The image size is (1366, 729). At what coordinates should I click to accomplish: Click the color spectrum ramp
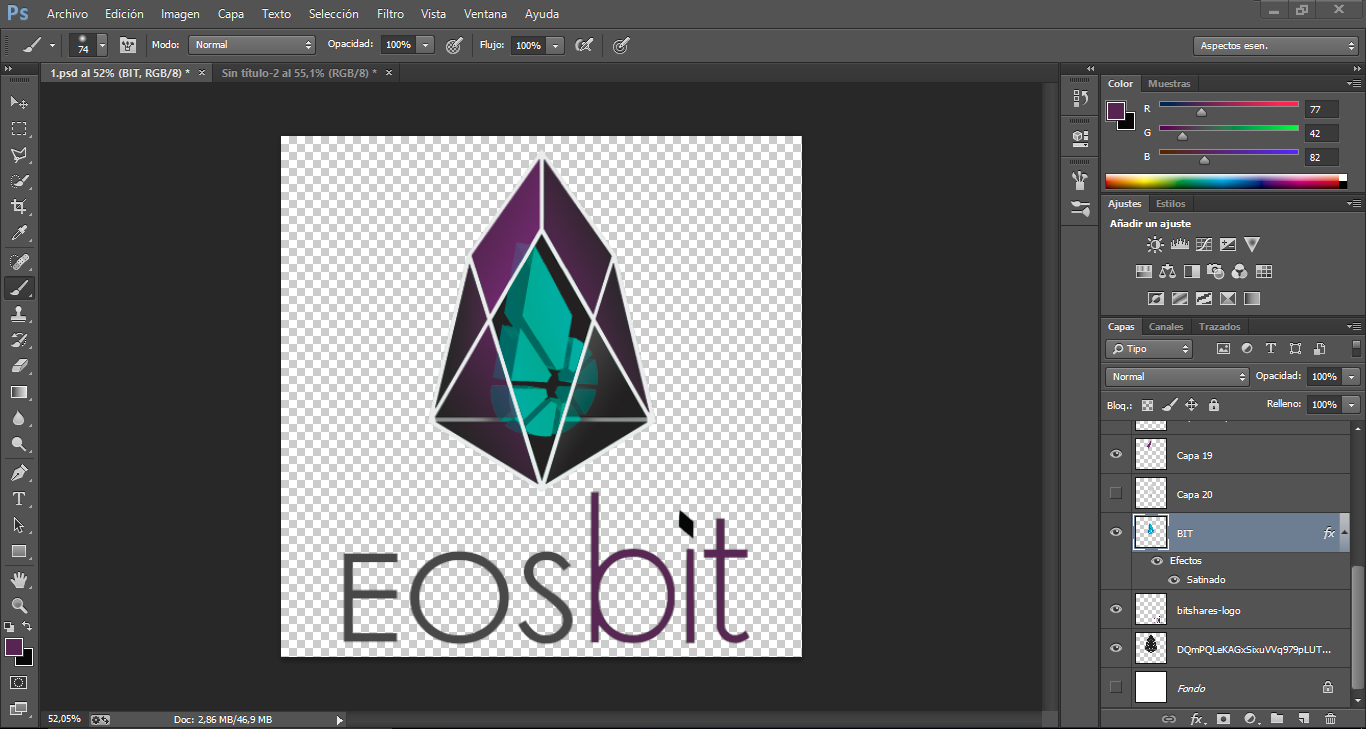[x=1226, y=181]
